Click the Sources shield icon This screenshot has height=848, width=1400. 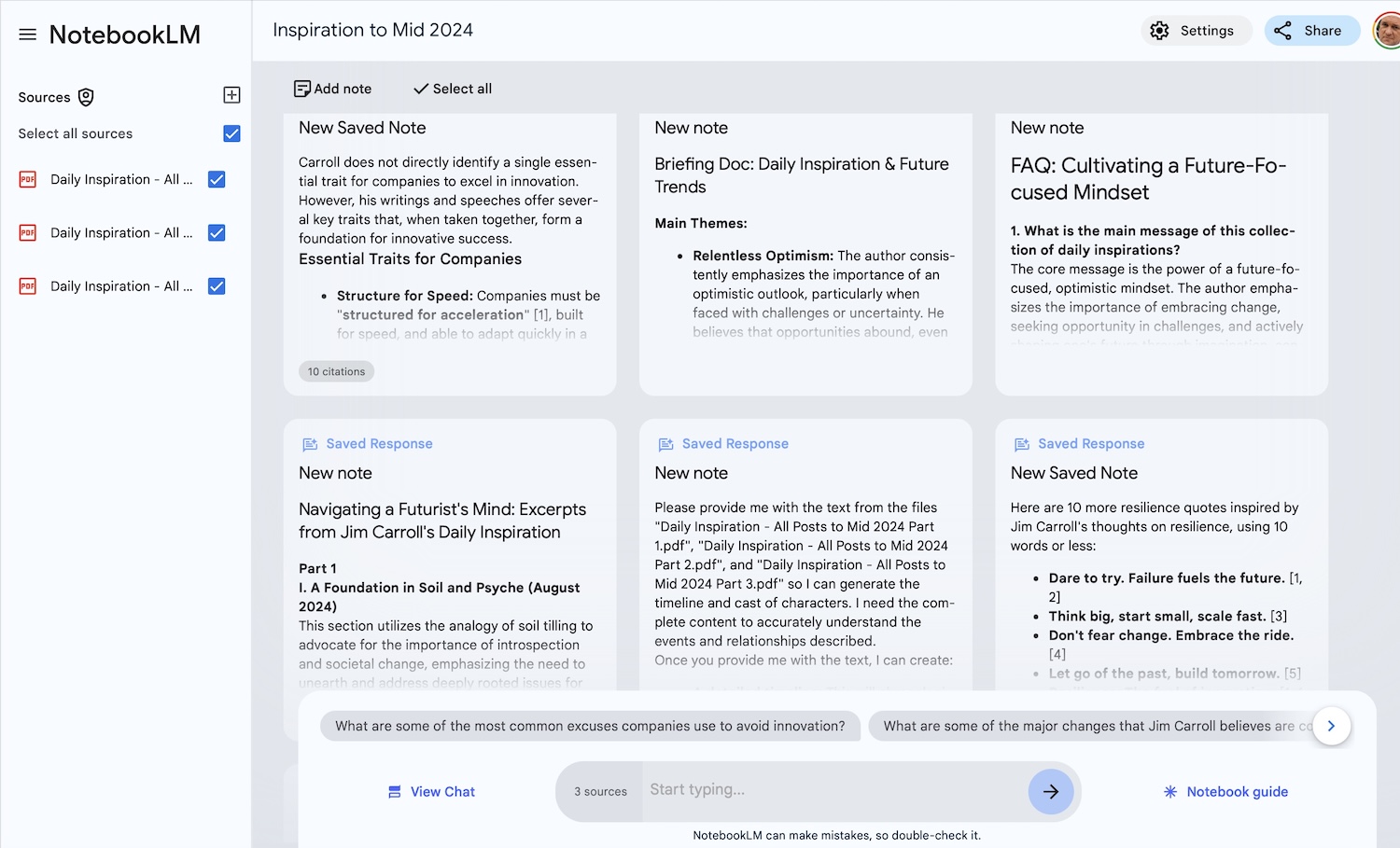[86, 97]
